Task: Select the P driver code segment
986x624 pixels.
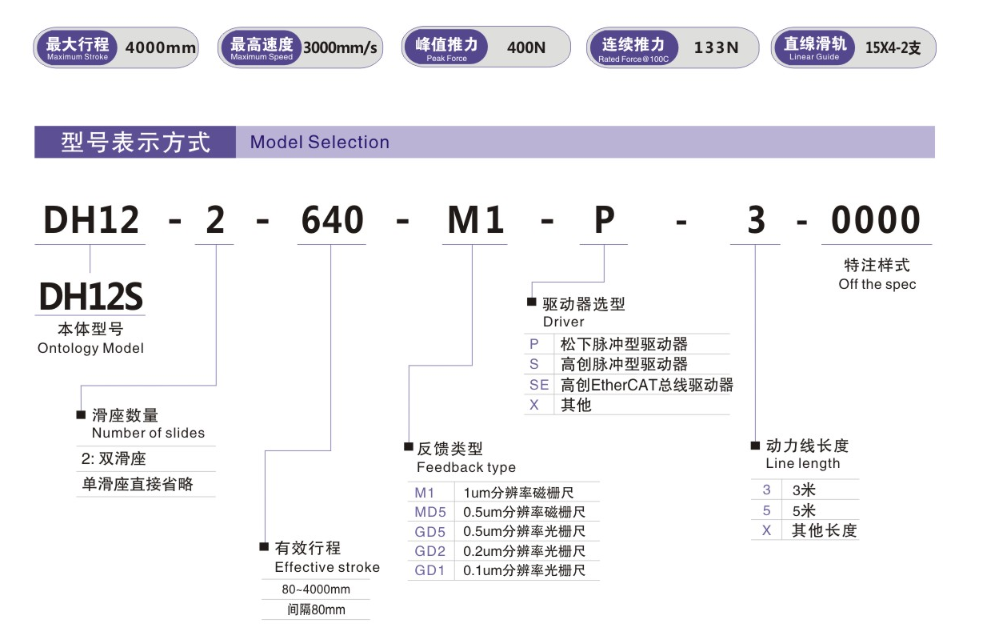Action: [604, 220]
